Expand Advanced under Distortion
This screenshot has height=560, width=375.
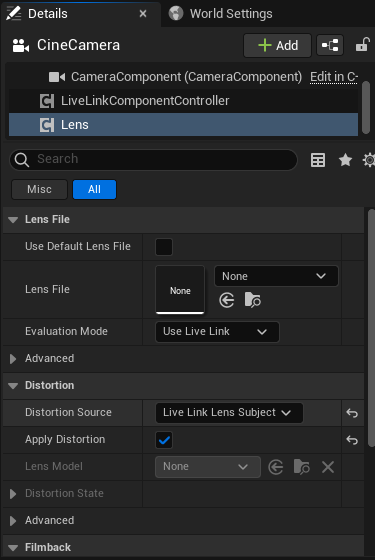13,521
